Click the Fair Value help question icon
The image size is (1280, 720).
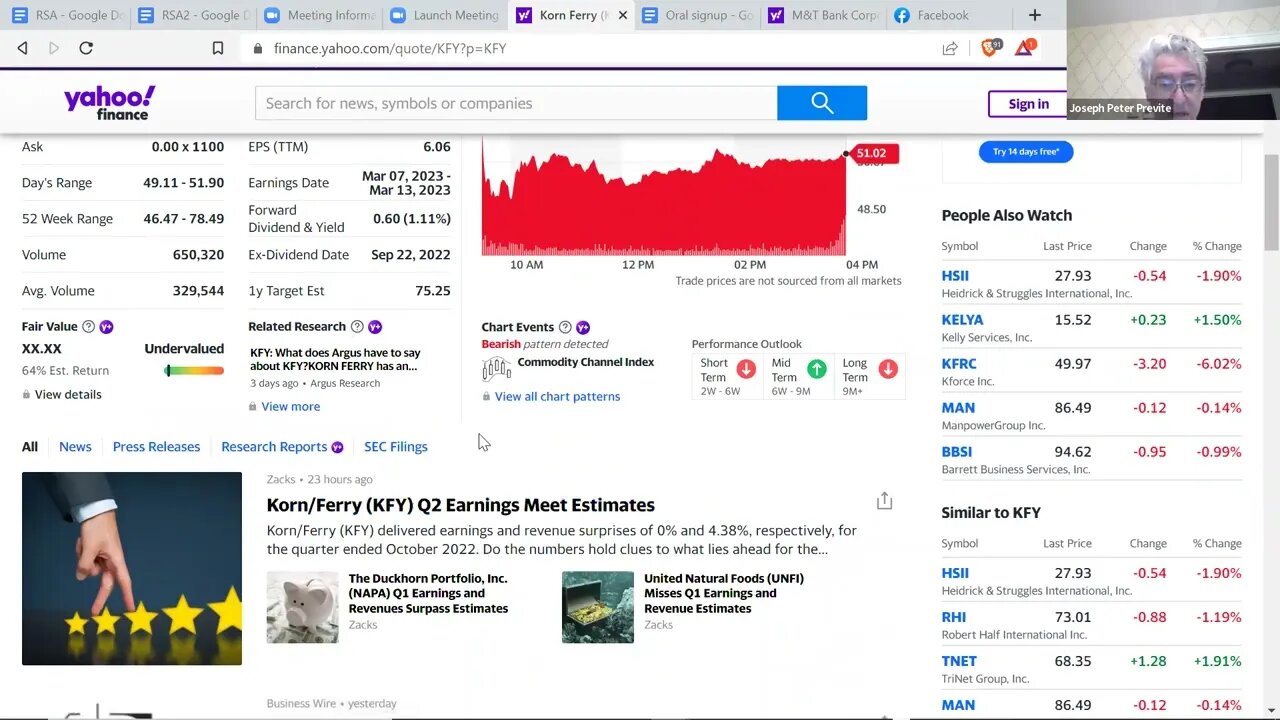pyautogui.click(x=88, y=327)
